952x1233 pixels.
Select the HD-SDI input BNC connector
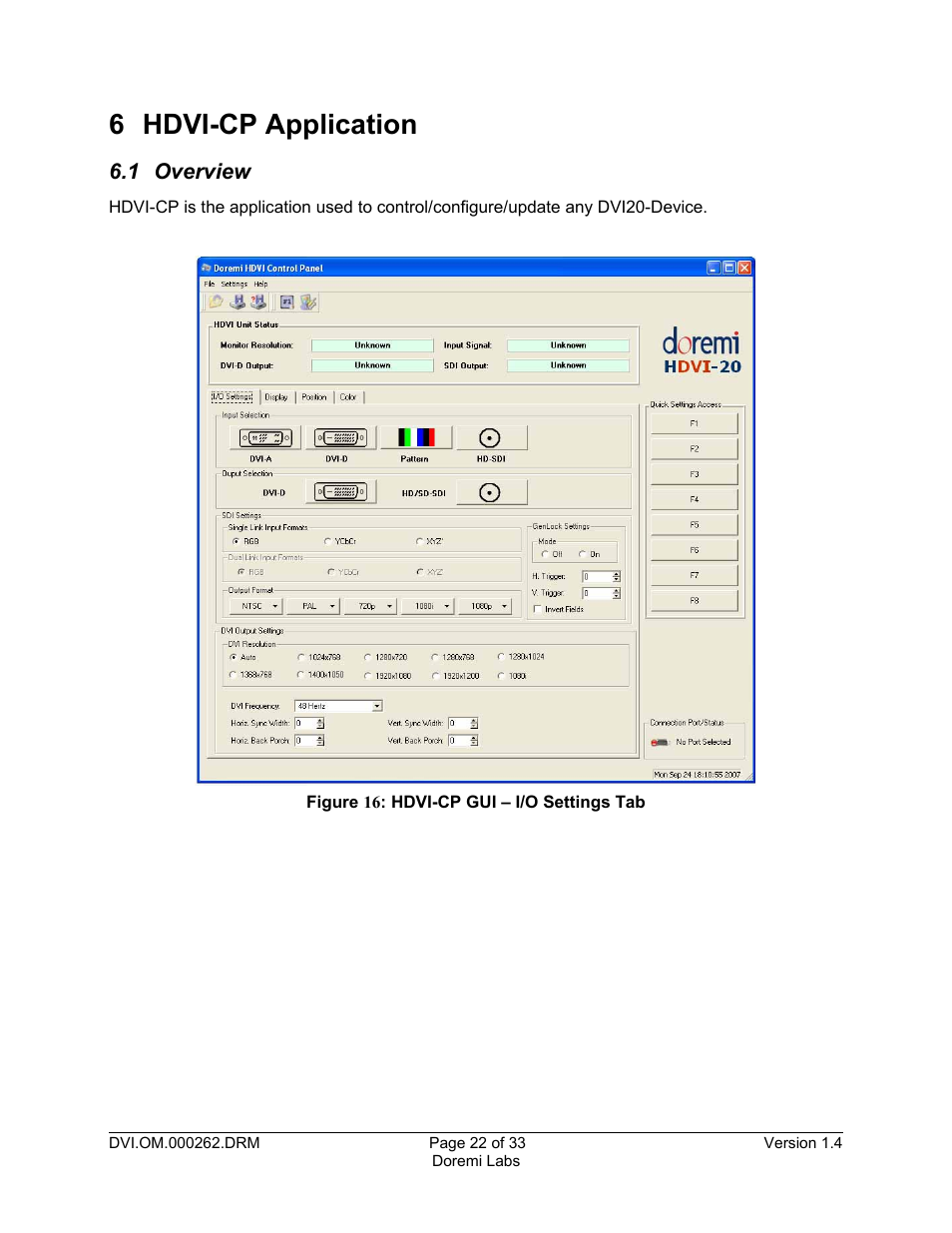pyautogui.click(x=491, y=438)
